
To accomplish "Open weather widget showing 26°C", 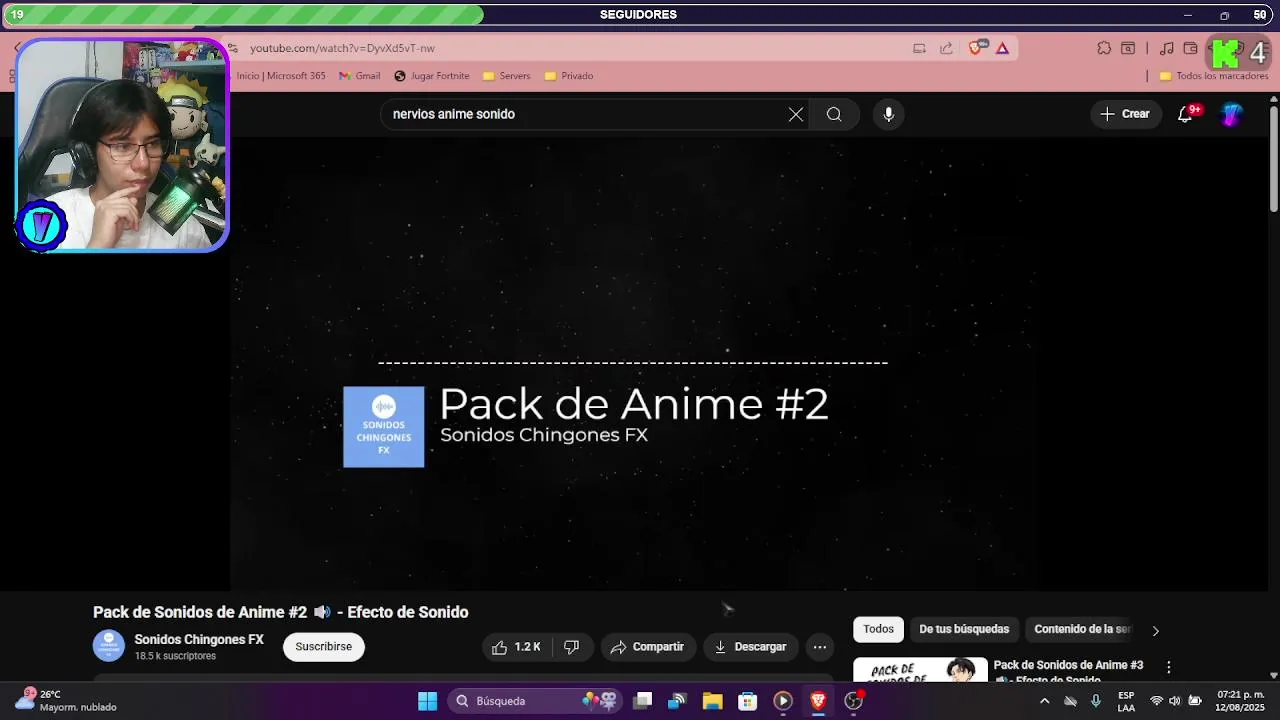I will (x=66, y=701).
